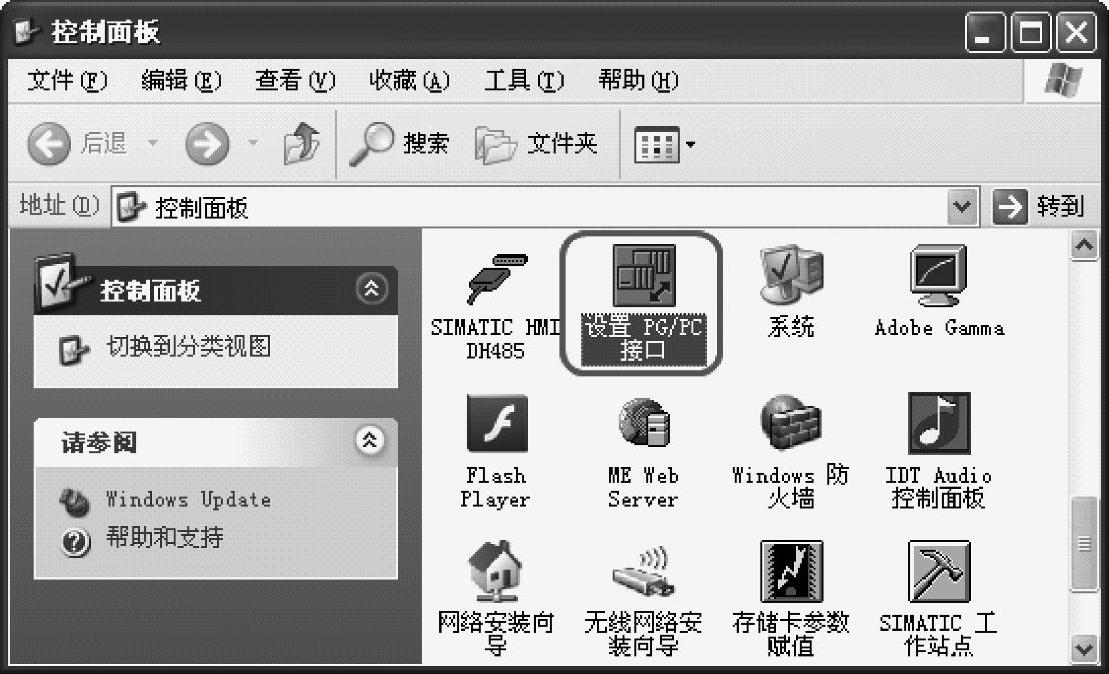1109x674 pixels.
Task: Click the 帮助和支持 link
Action: point(165,538)
